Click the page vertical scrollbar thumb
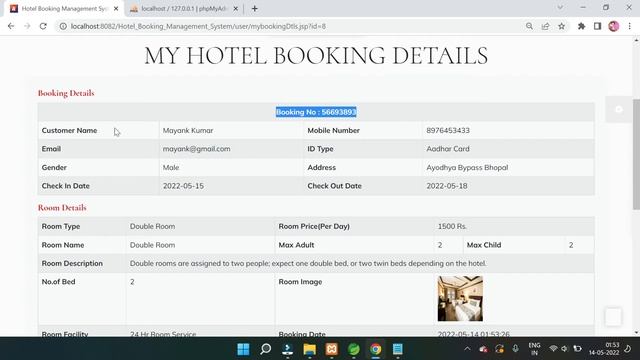 click(x=636, y=154)
